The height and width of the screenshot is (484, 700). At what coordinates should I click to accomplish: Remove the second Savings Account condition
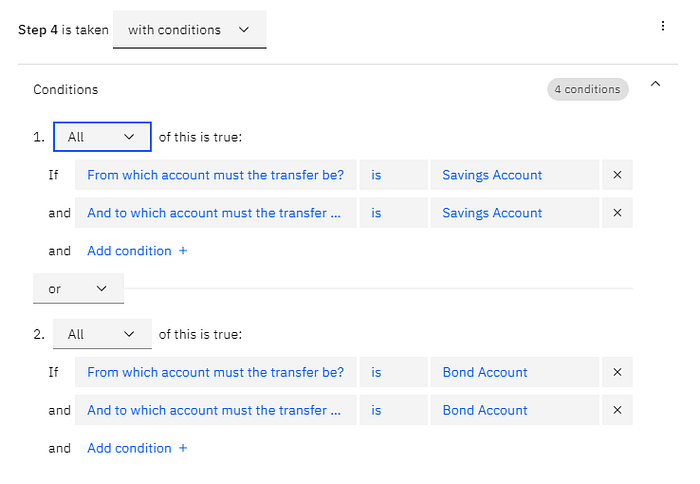617,213
